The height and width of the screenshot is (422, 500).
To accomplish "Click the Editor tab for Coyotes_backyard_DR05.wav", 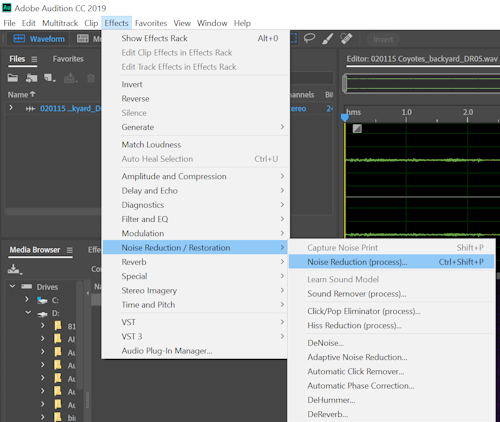I will tap(422, 59).
